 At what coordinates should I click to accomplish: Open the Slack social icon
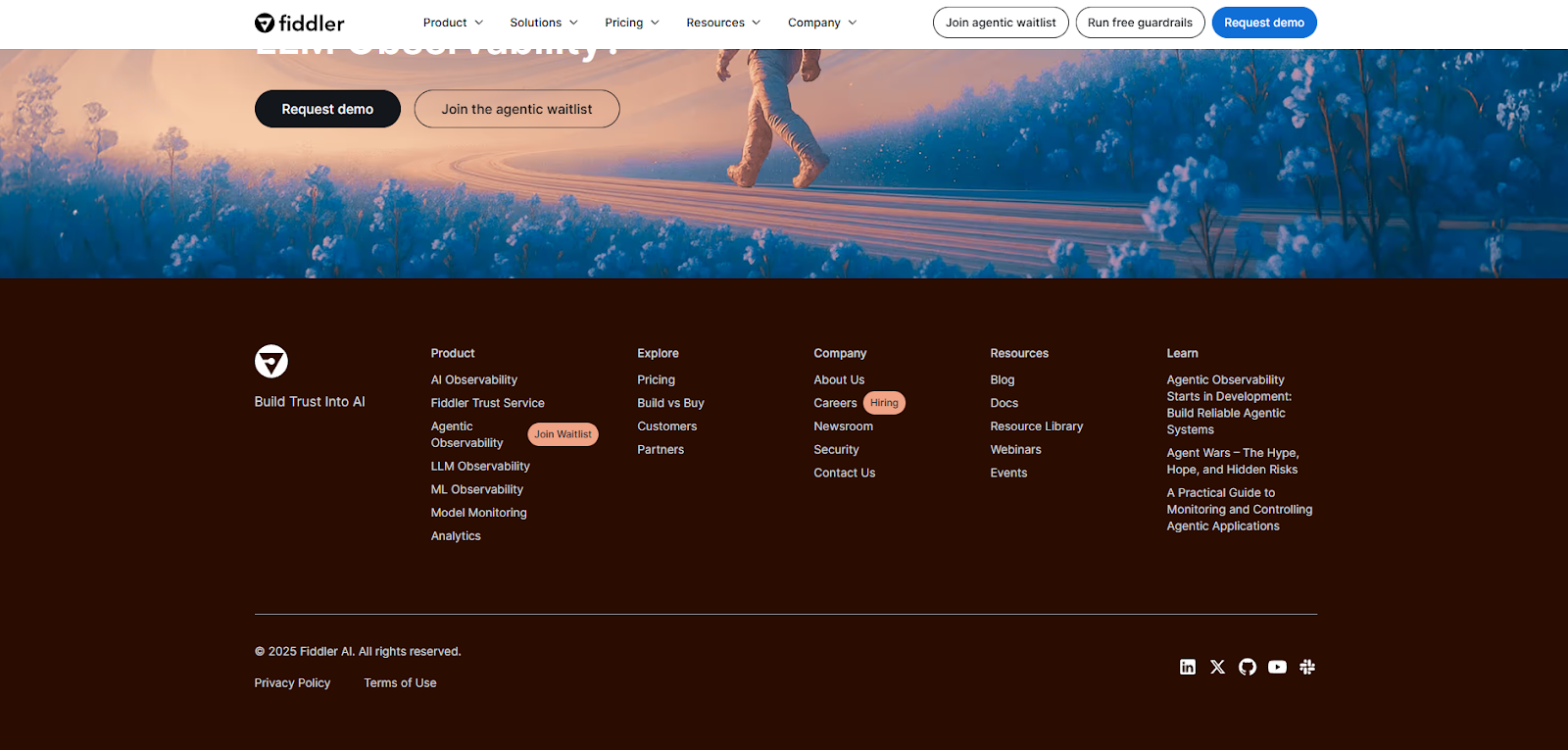click(1307, 667)
